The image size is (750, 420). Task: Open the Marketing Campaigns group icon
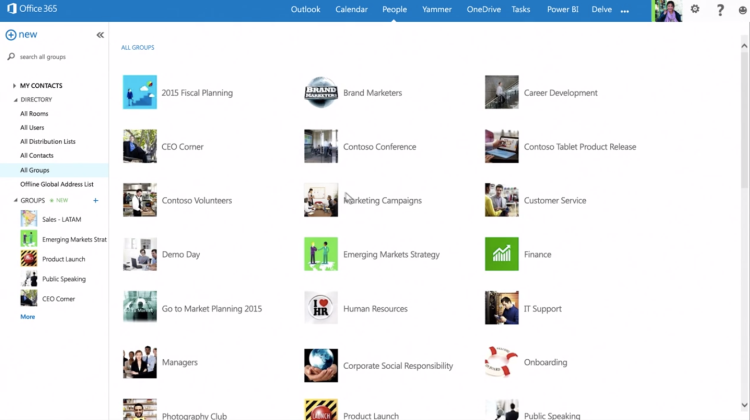pyautogui.click(x=321, y=200)
